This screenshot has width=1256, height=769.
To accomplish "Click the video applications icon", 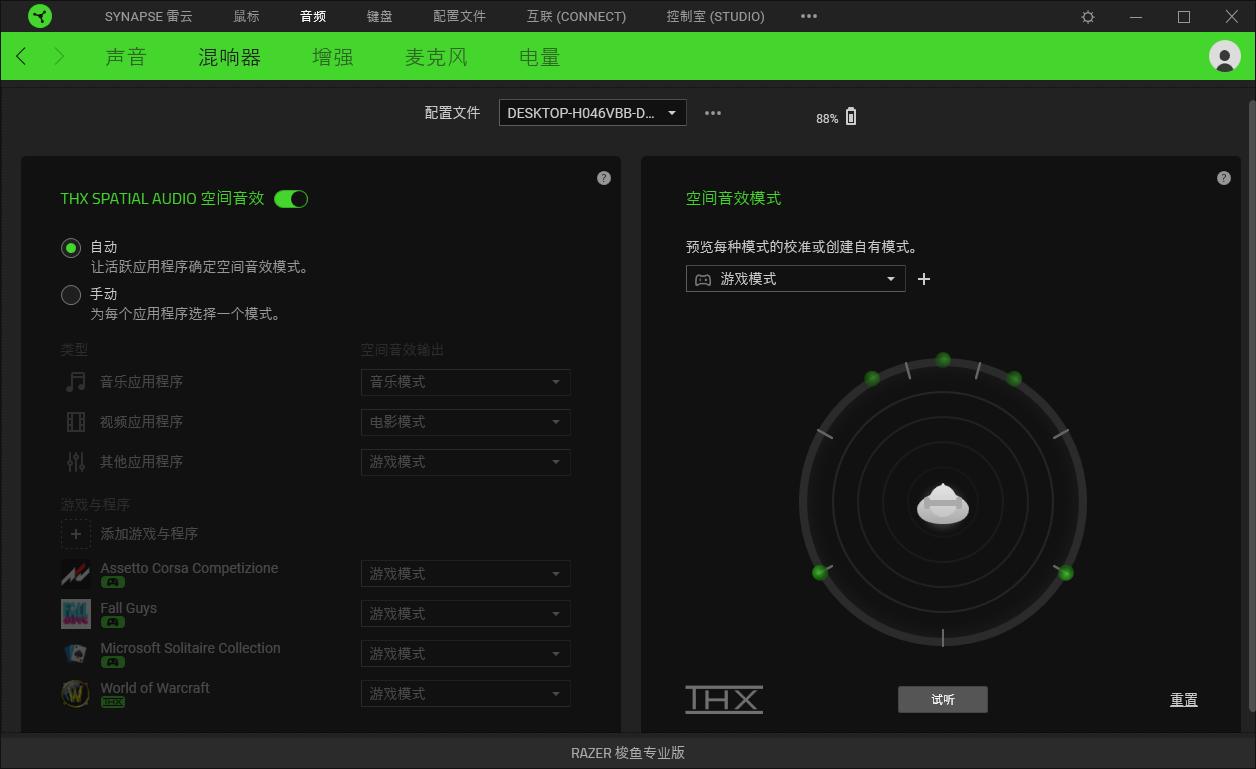I will tap(75, 421).
